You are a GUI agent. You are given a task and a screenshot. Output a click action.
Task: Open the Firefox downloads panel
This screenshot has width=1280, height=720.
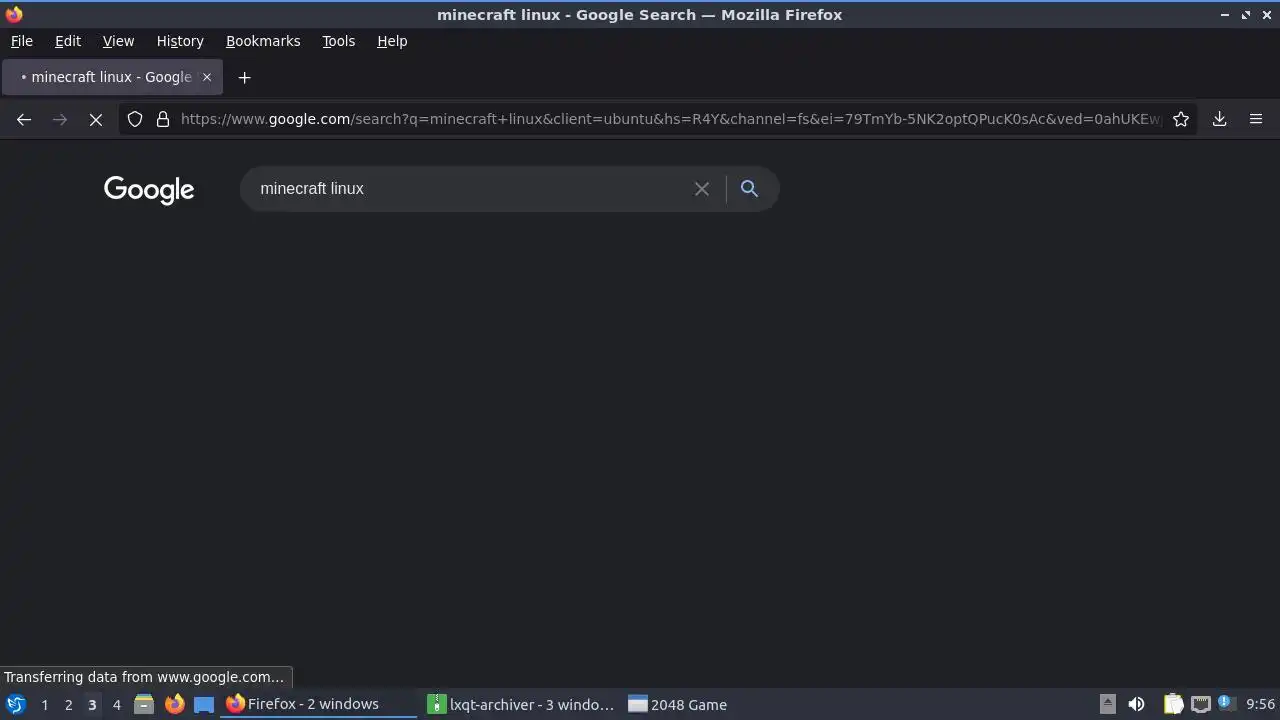1219,119
